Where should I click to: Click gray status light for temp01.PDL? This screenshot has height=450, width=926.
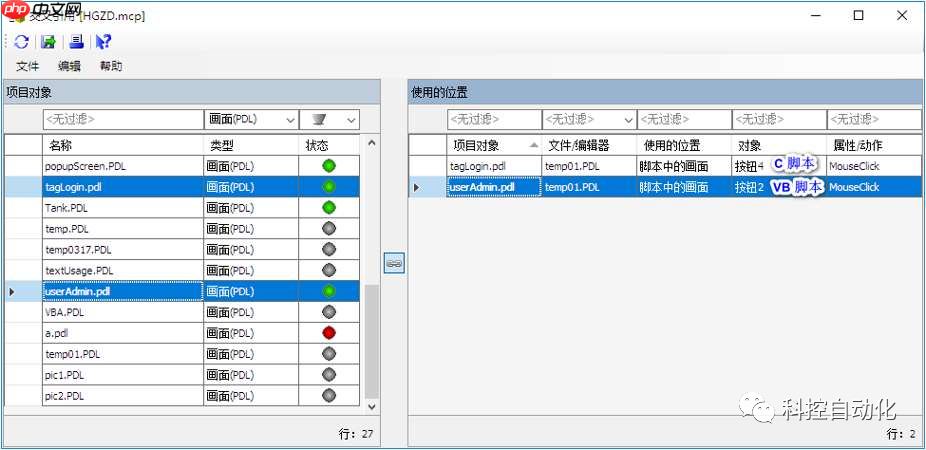pos(329,354)
